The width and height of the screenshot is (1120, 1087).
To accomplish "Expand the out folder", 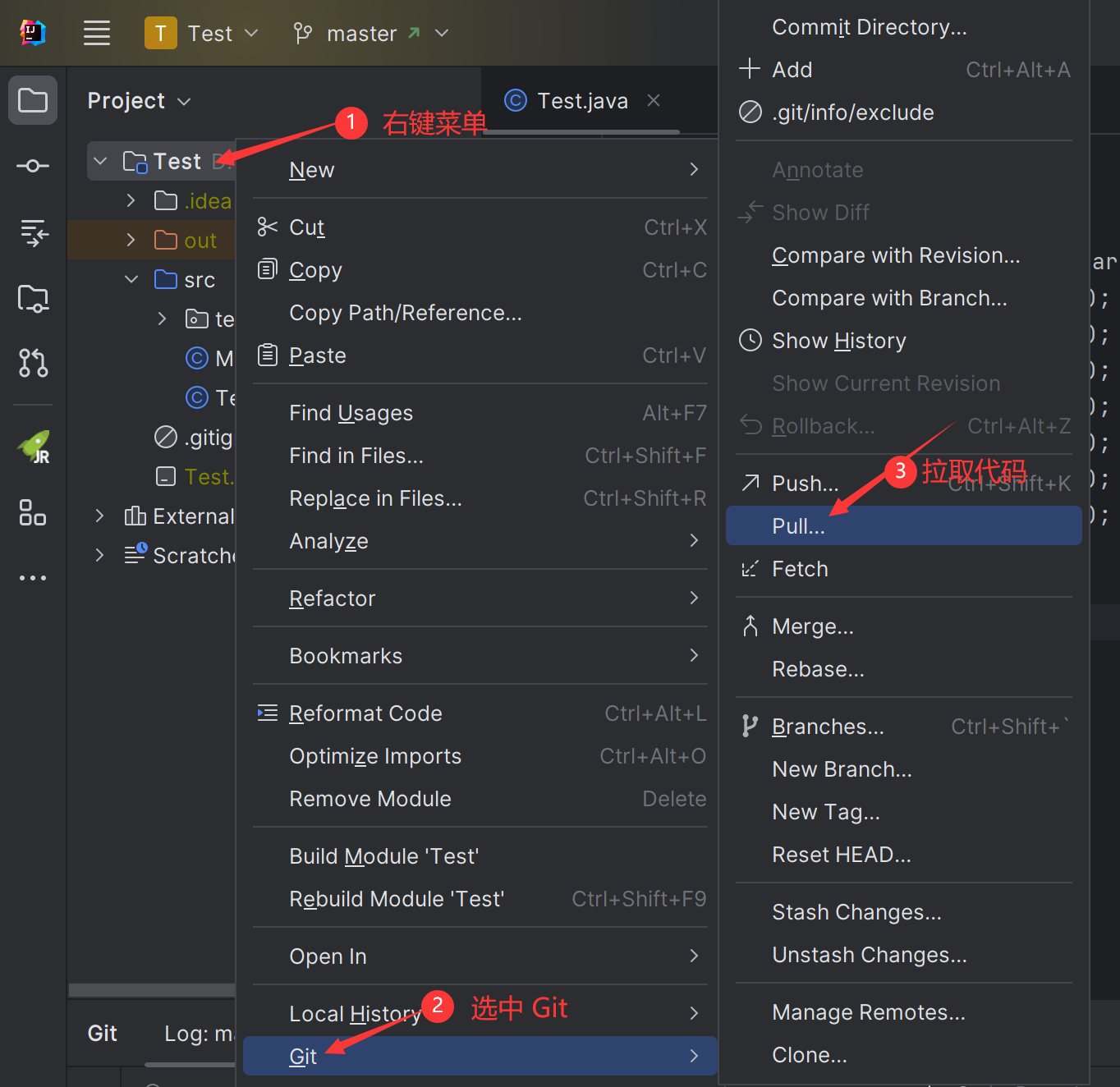I will tap(131, 240).
